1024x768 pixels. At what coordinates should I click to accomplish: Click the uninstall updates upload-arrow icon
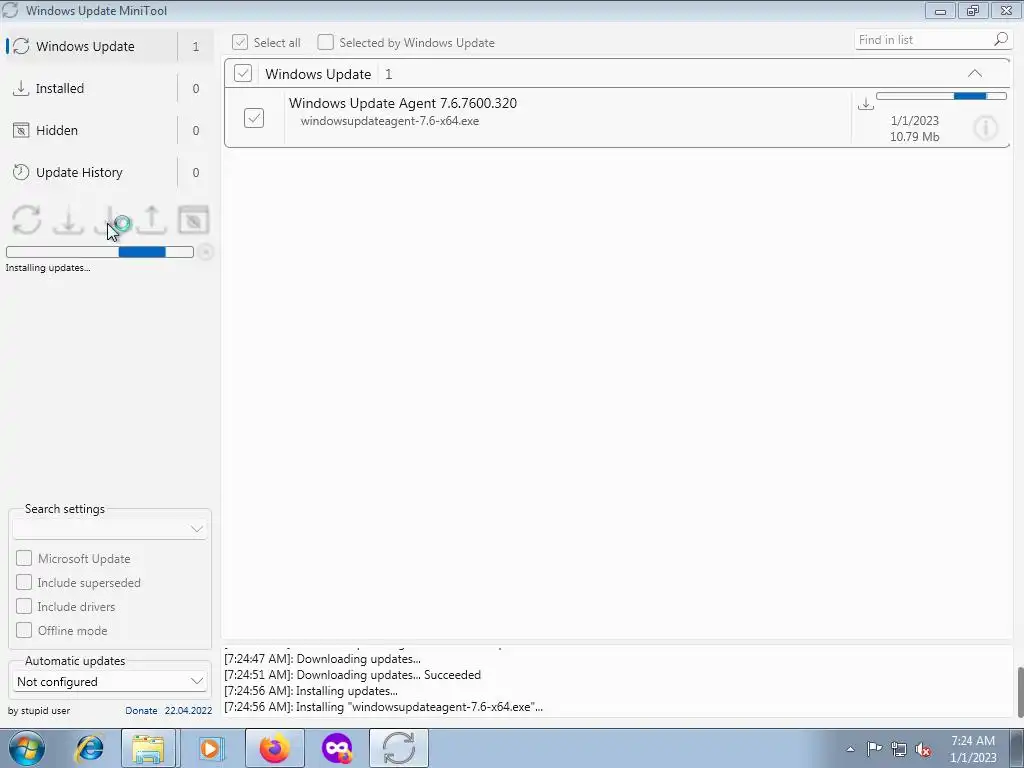(152, 219)
